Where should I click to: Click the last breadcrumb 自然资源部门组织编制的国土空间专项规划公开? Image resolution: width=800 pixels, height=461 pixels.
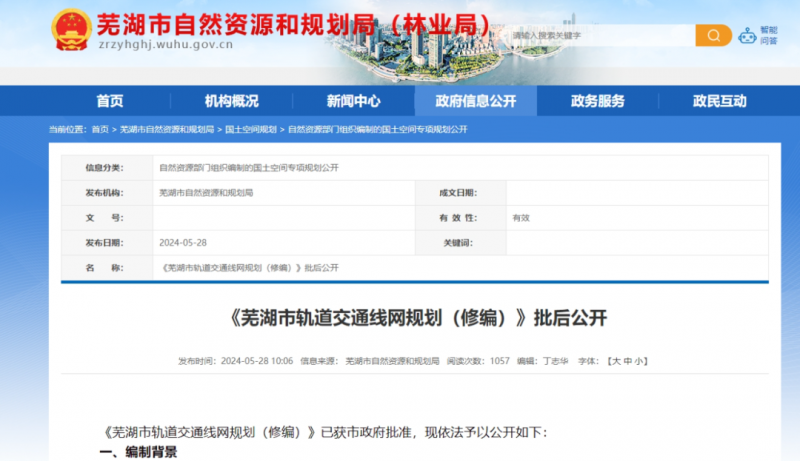pos(377,130)
